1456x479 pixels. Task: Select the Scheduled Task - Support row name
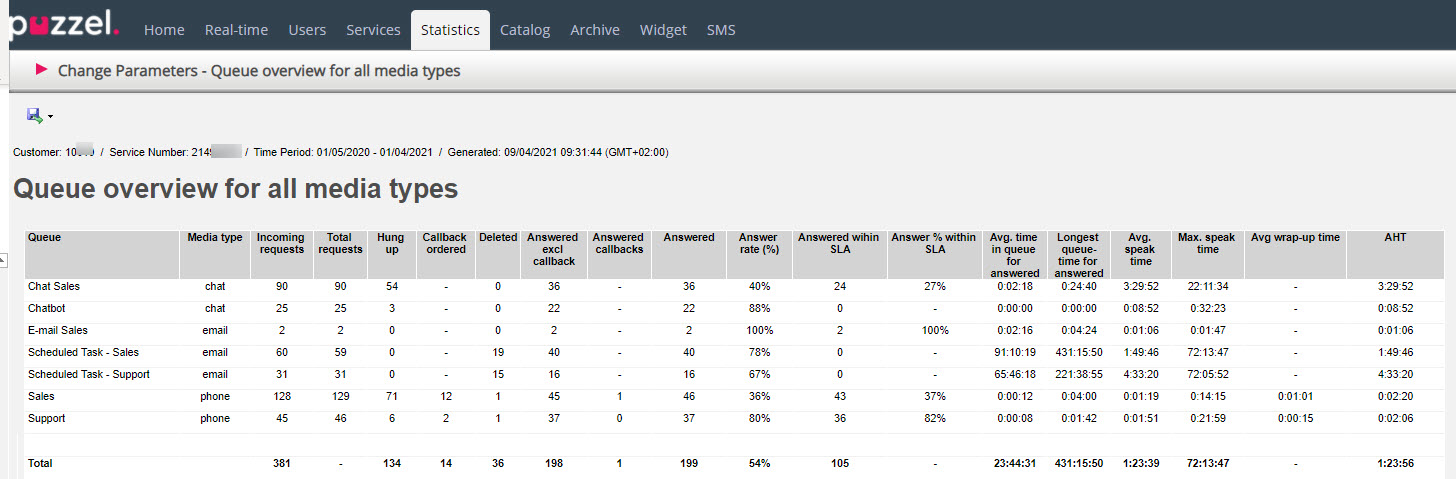(x=89, y=374)
